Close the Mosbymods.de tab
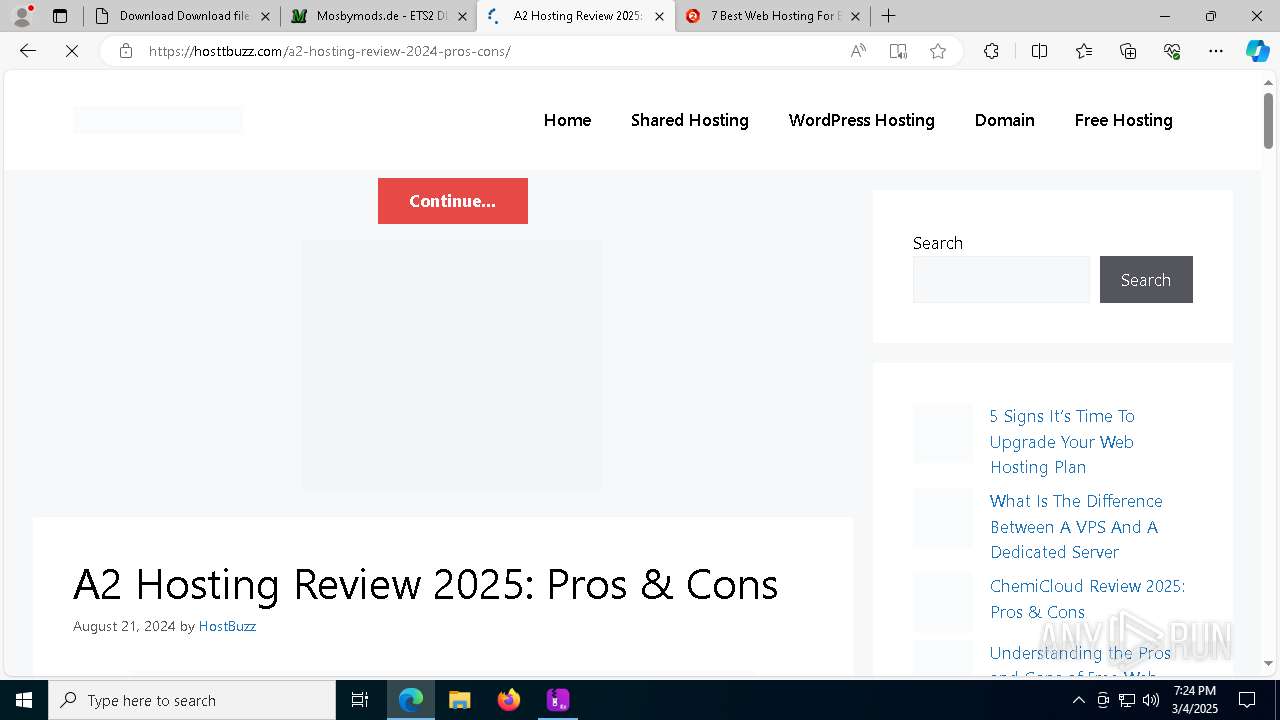 point(462,16)
